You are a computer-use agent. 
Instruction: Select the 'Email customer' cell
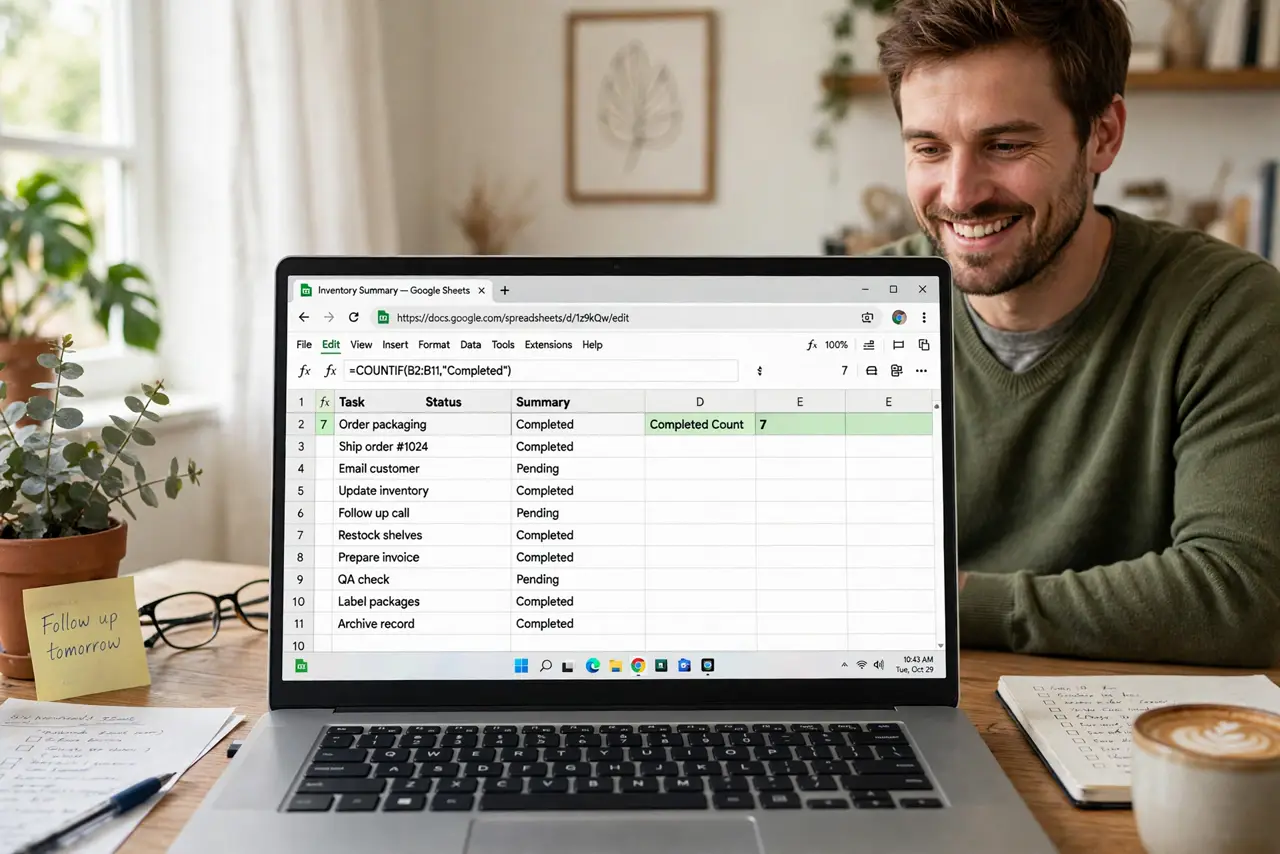[x=421, y=468]
